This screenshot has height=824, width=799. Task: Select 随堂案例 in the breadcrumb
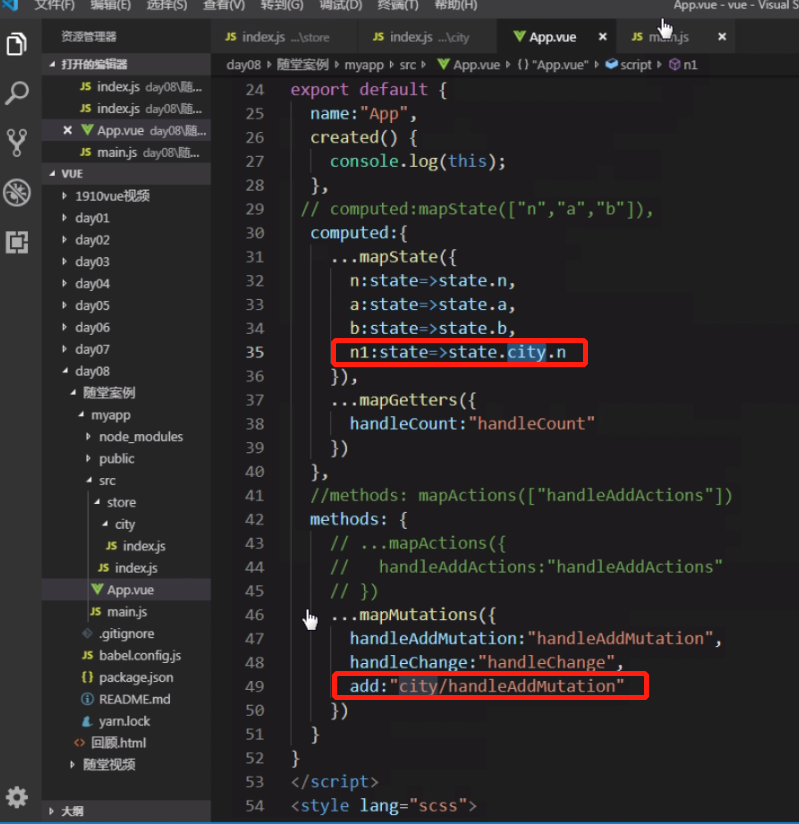point(303,65)
